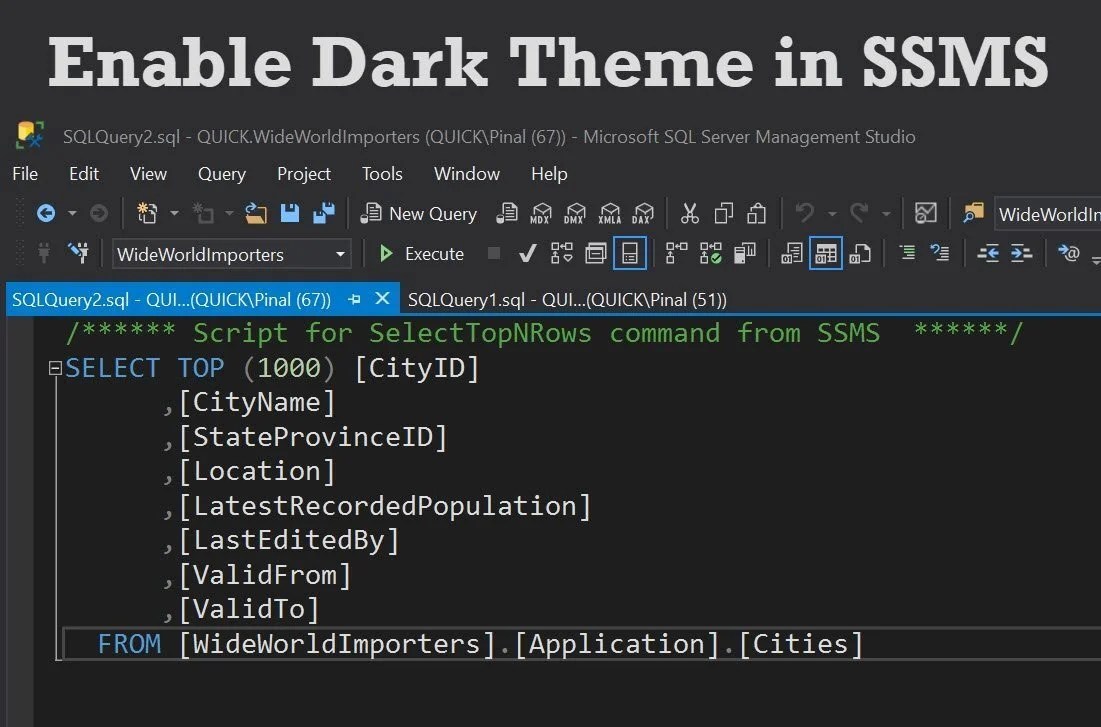
Task: Click the Decrease Indent icon
Action: coord(988,253)
